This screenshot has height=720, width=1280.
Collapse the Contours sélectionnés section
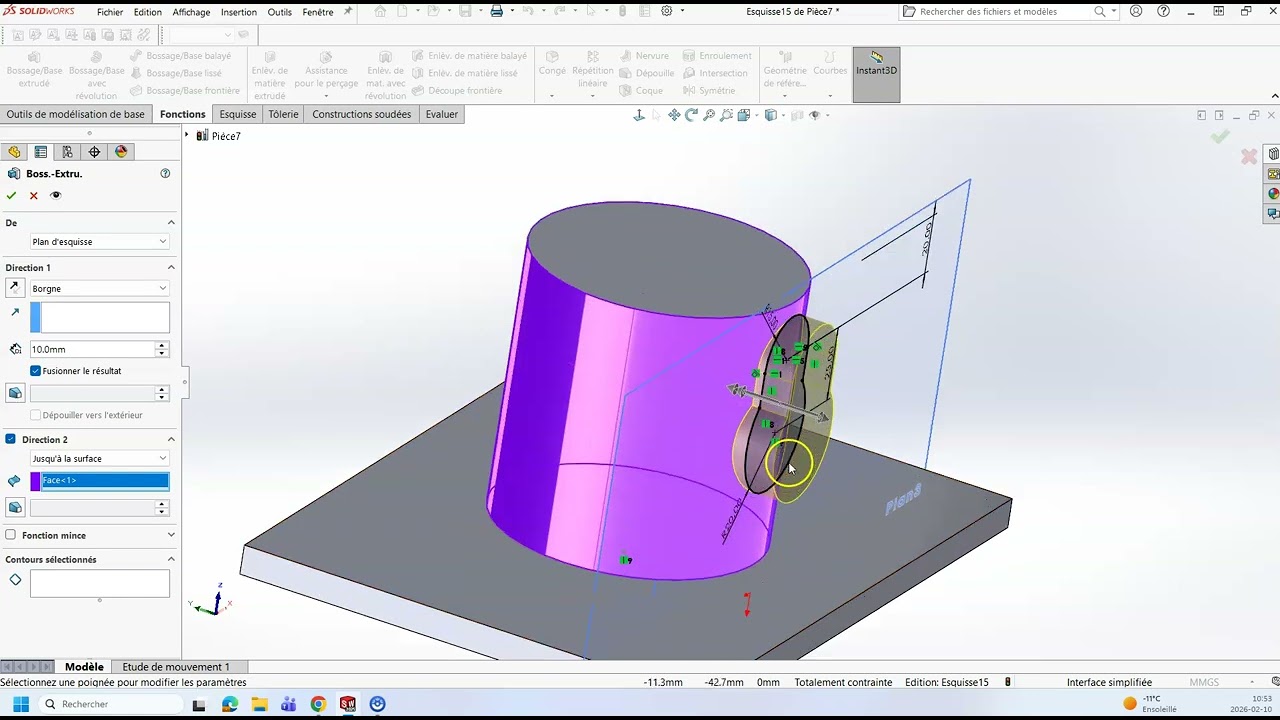click(x=171, y=559)
